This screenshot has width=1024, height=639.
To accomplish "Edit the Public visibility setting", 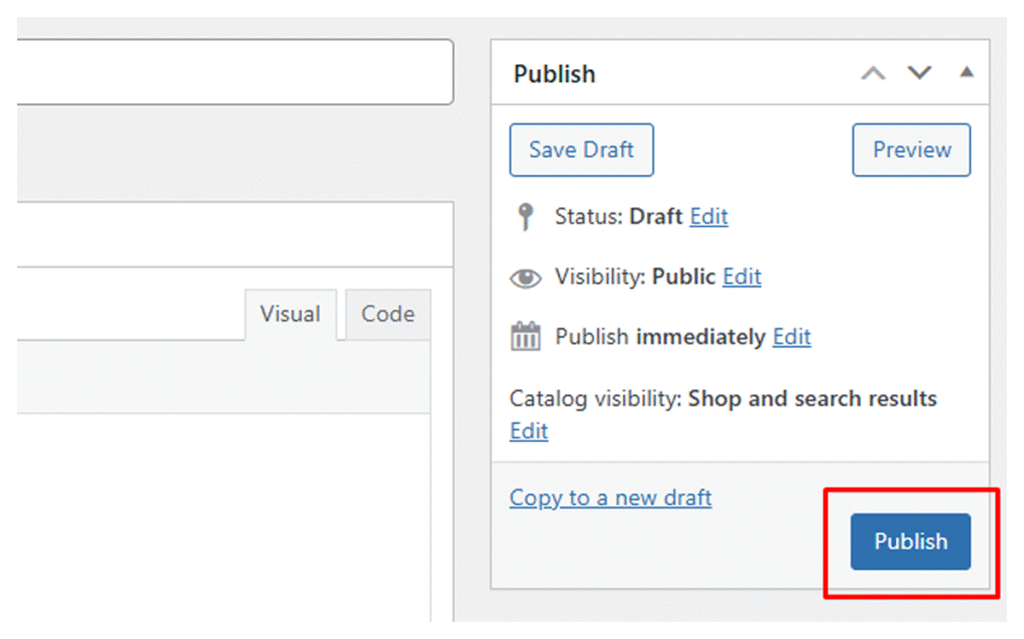I will point(742,277).
